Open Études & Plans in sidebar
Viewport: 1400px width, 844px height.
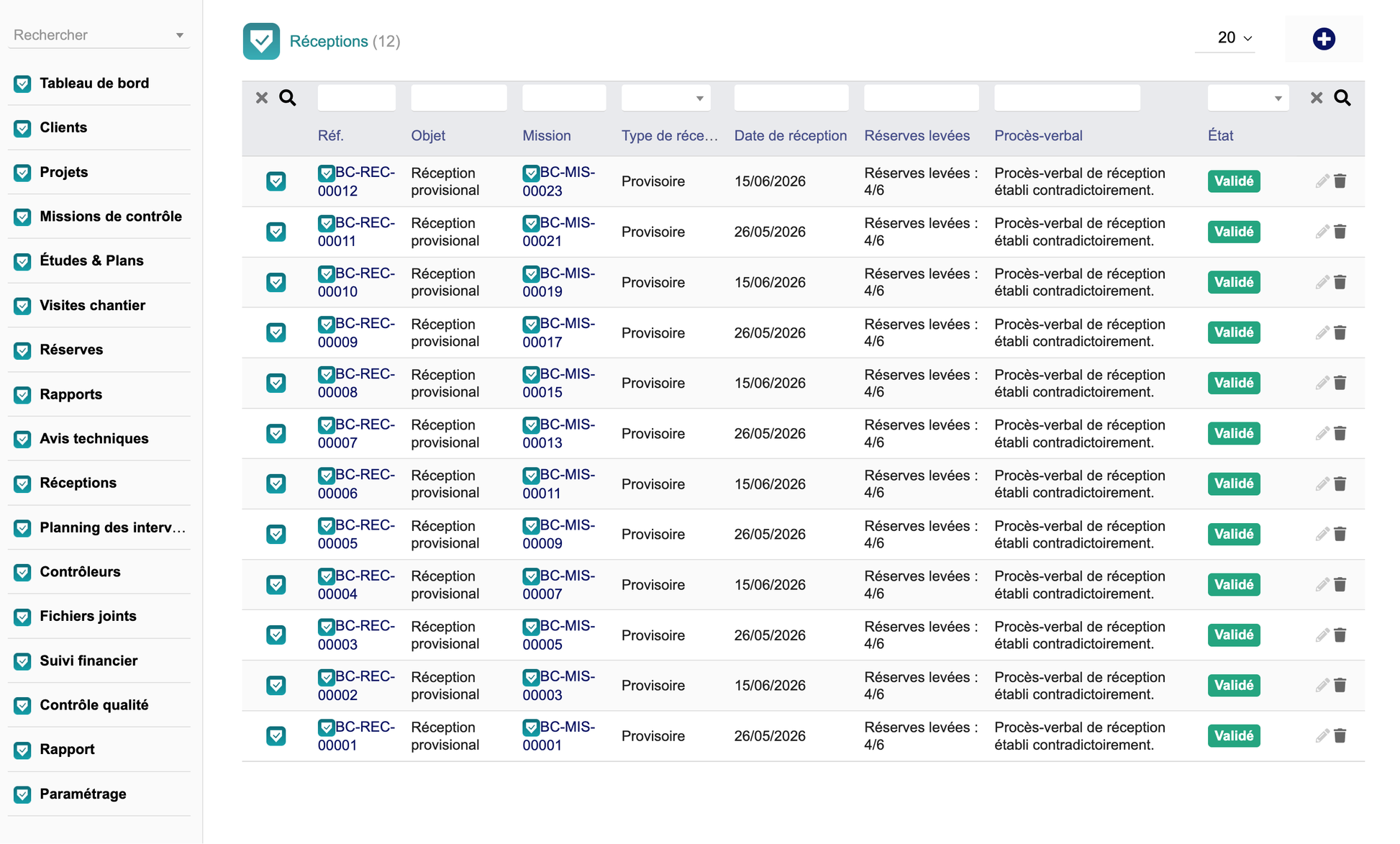click(x=91, y=260)
